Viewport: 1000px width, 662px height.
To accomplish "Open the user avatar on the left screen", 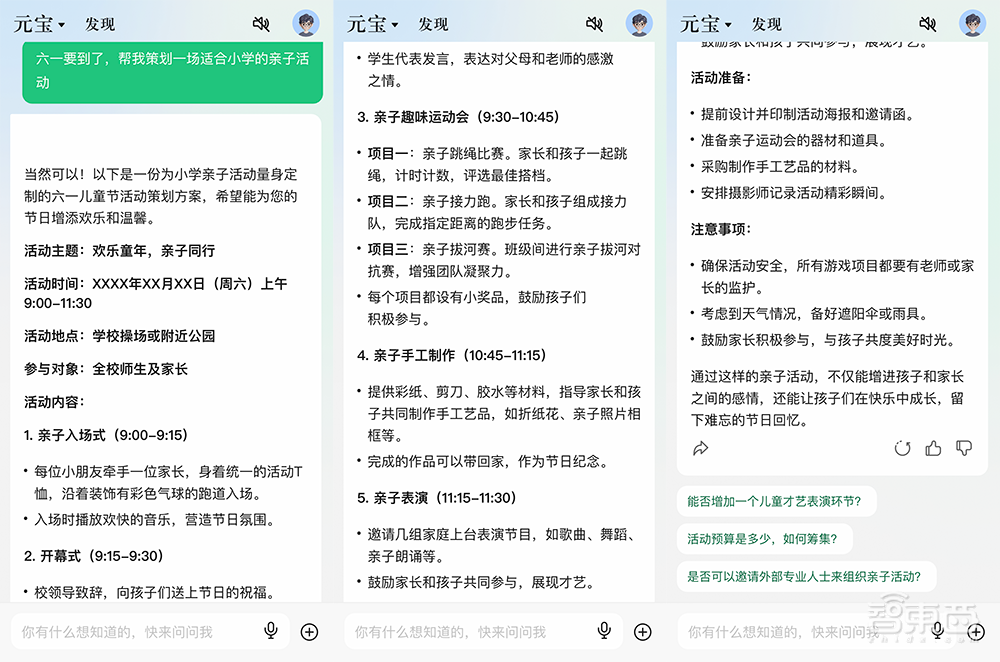I will (x=305, y=23).
